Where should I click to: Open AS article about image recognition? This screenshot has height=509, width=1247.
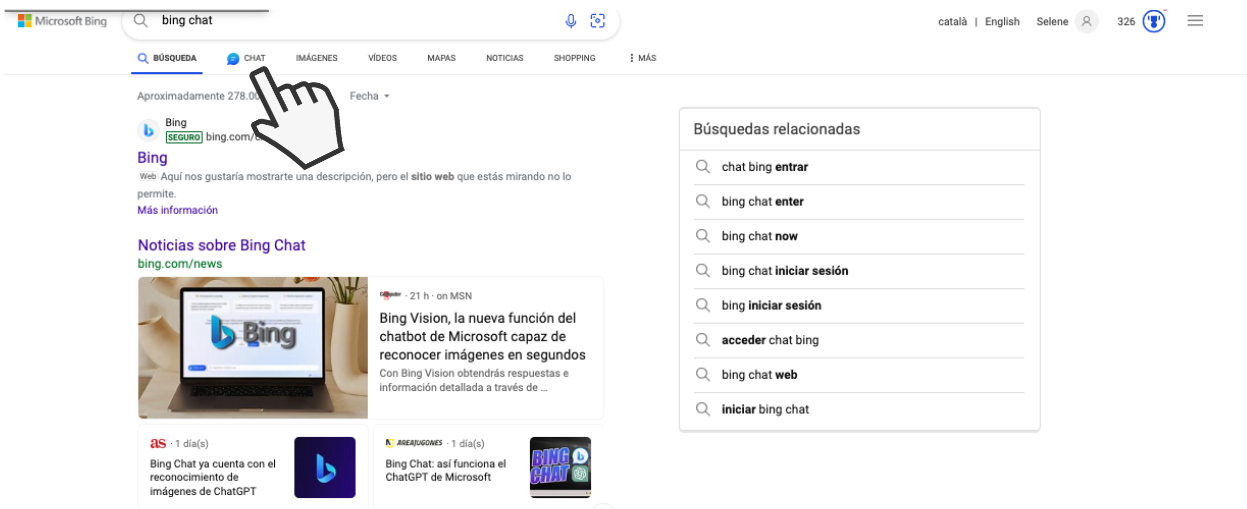pos(213,477)
